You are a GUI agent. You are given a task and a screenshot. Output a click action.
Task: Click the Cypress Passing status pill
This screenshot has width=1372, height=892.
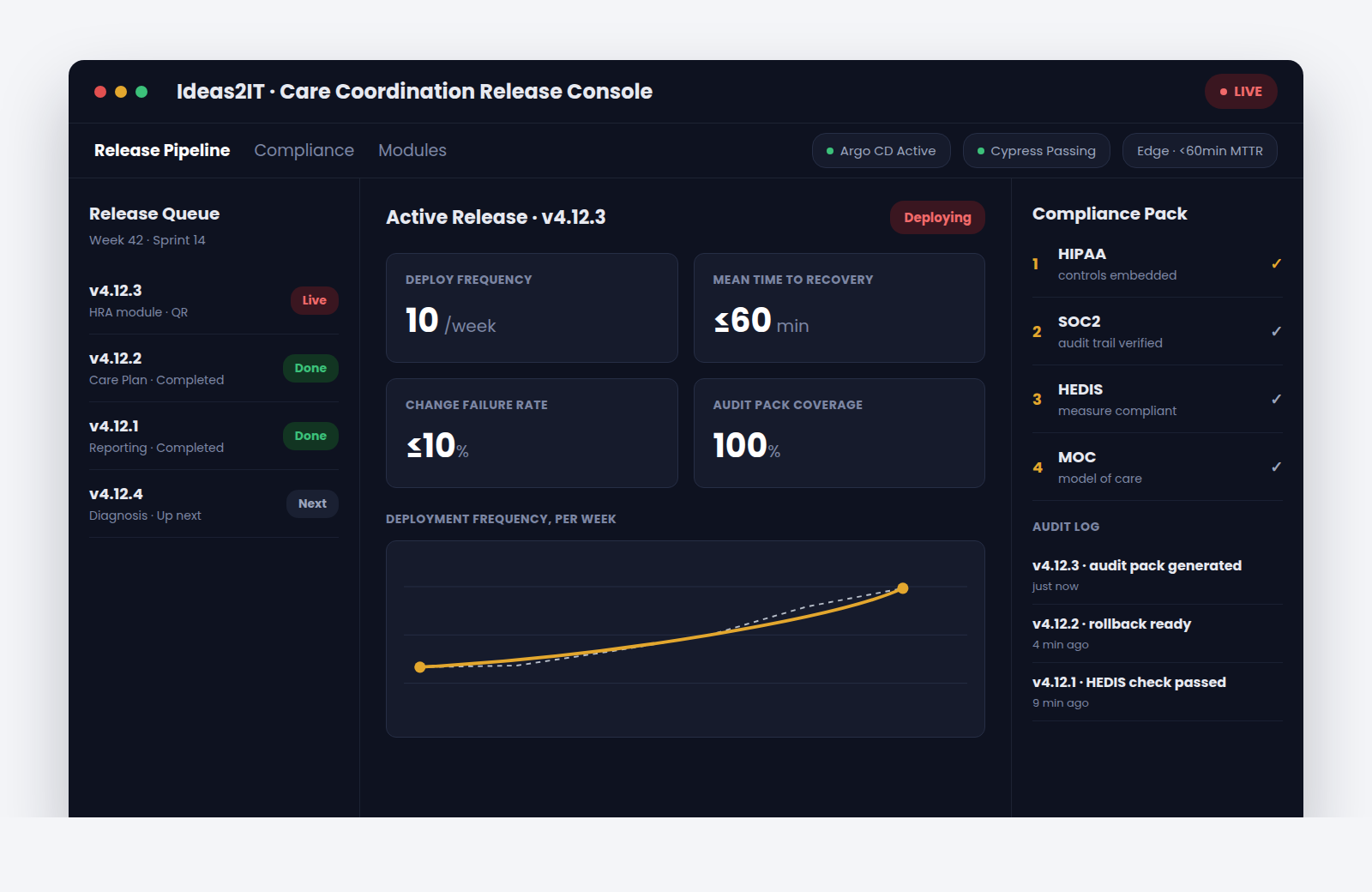(1036, 151)
